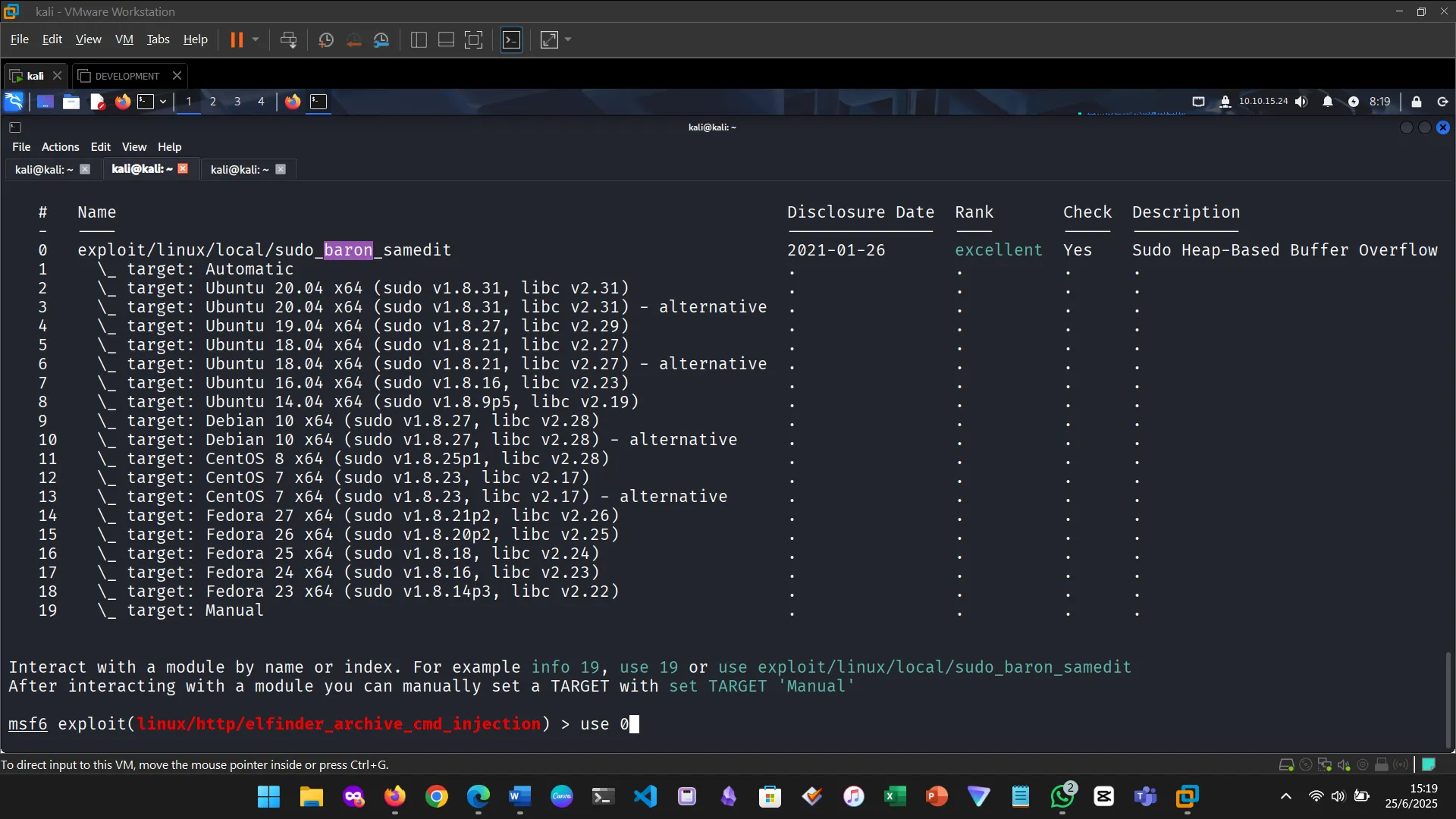The image size is (1456, 819).
Task: Toggle the VMware library sidebar panel
Action: pyautogui.click(x=419, y=40)
